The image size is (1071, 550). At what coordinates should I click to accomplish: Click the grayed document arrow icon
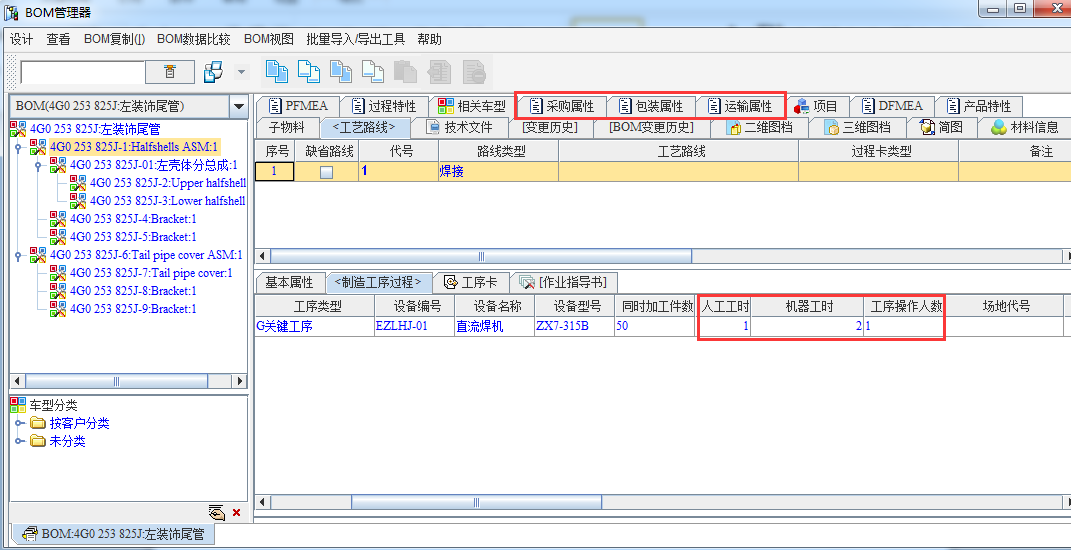[x=439, y=71]
